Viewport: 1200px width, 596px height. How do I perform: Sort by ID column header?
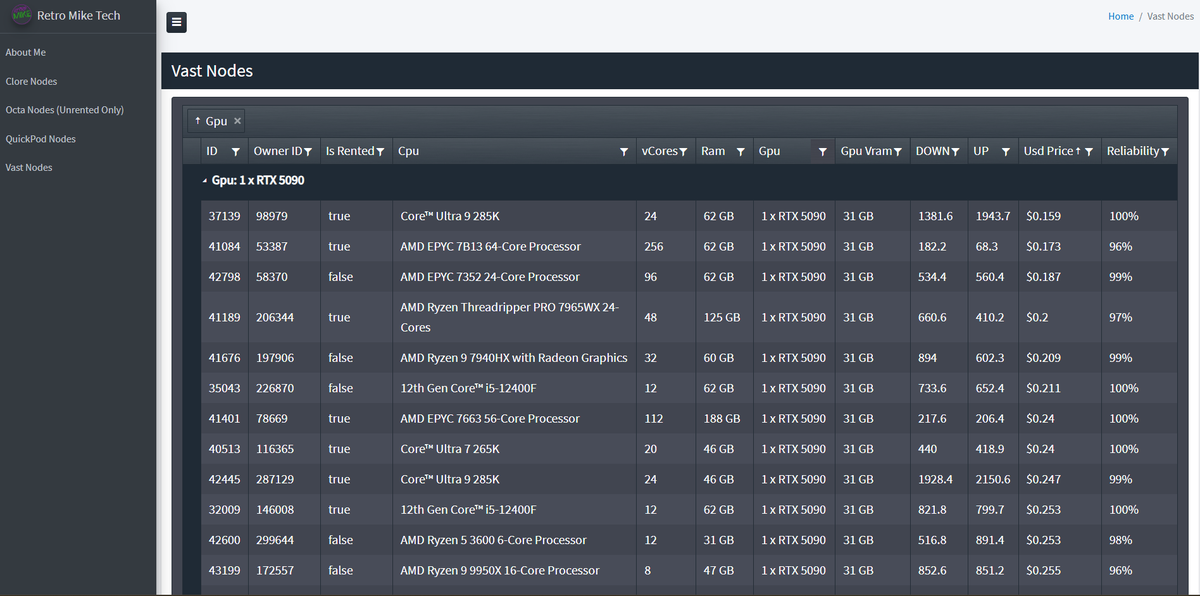[212, 151]
